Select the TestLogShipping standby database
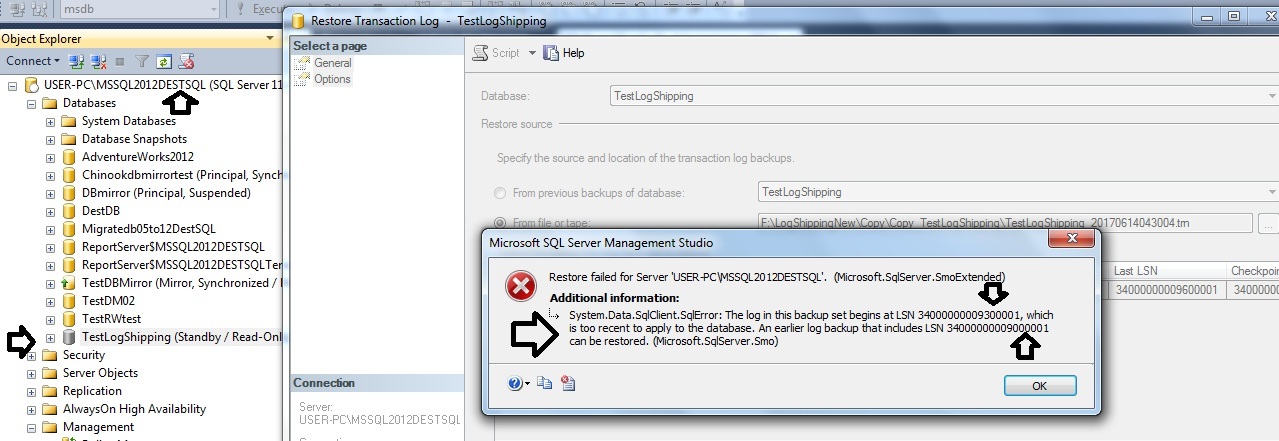 [x=173, y=337]
